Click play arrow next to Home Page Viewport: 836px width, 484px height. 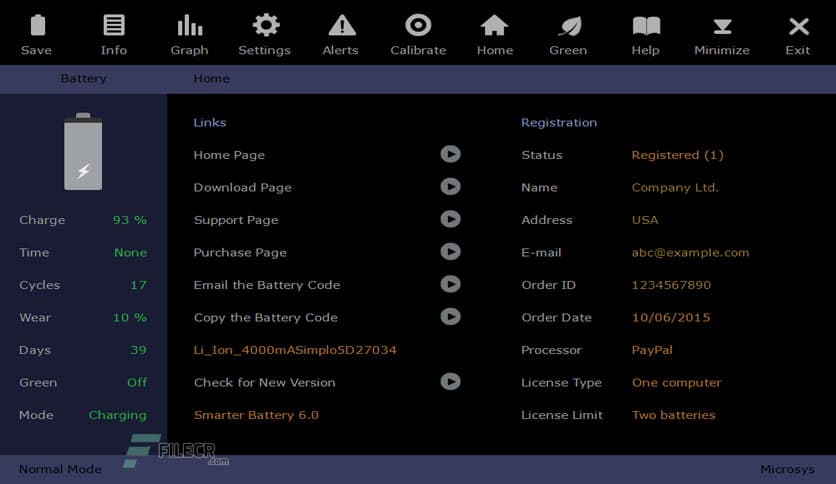tap(451, 154)
